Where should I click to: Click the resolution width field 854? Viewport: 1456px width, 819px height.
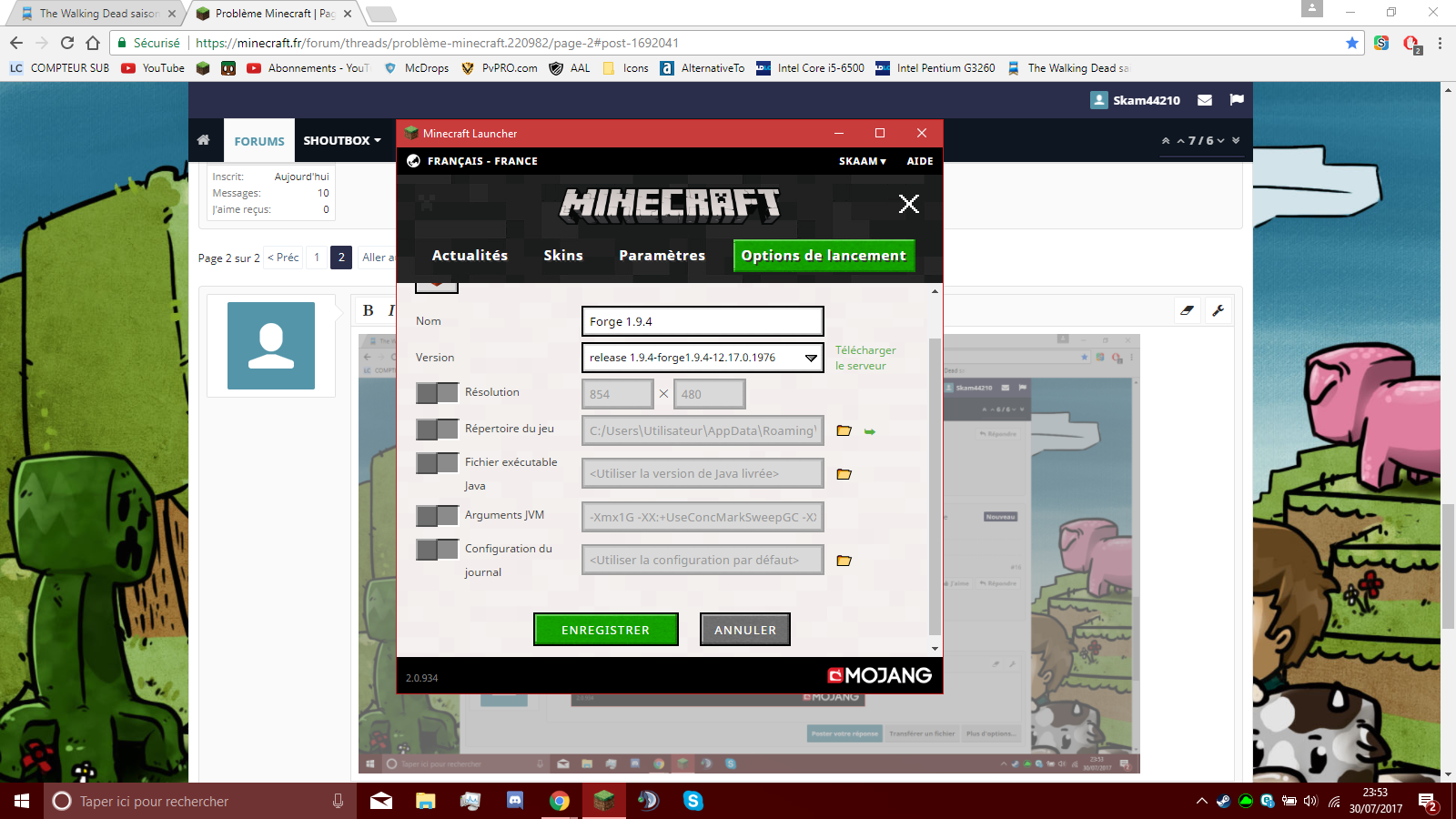click(x=618, y=394)
